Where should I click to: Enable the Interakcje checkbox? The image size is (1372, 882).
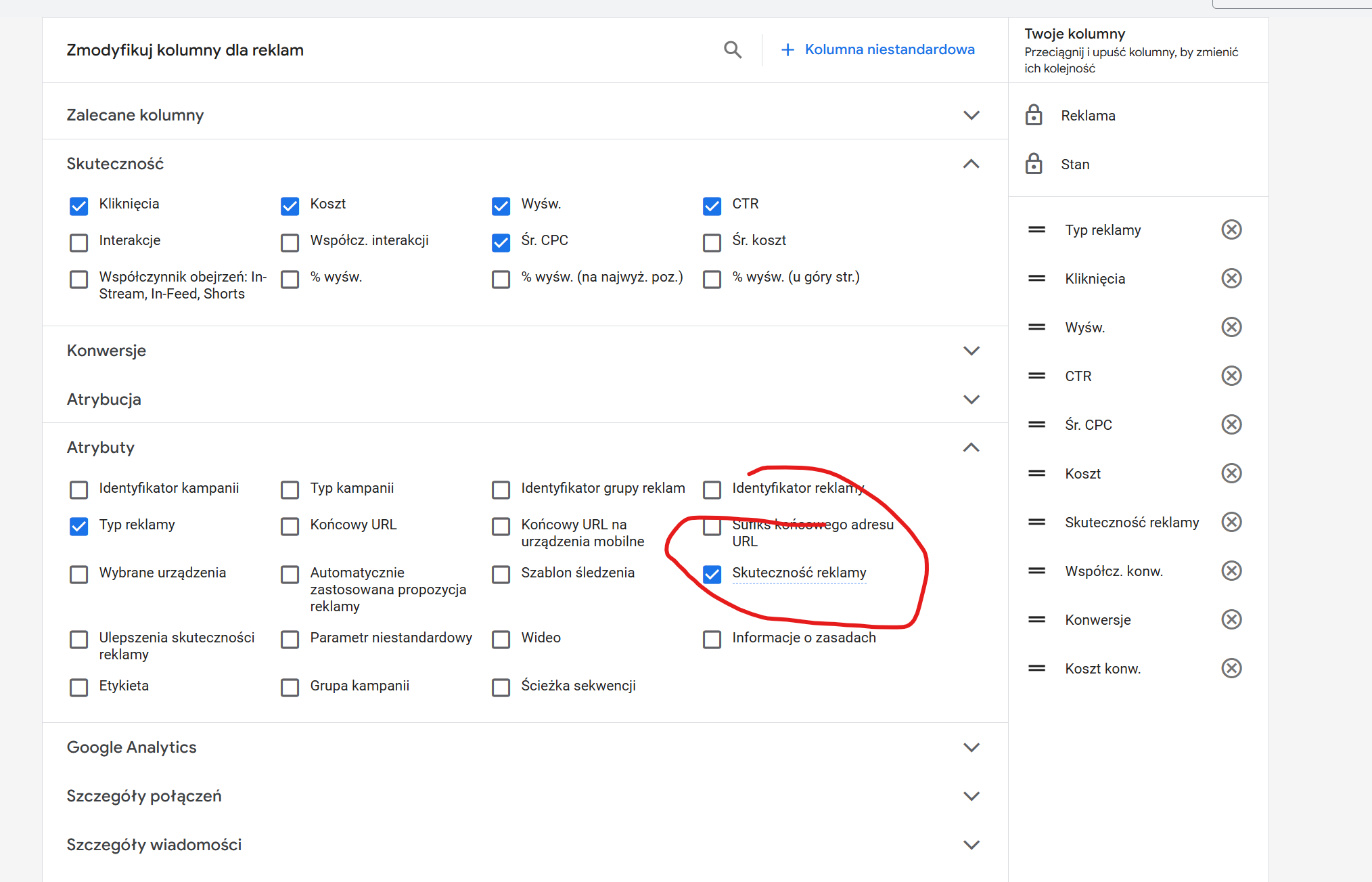[79, 242]
